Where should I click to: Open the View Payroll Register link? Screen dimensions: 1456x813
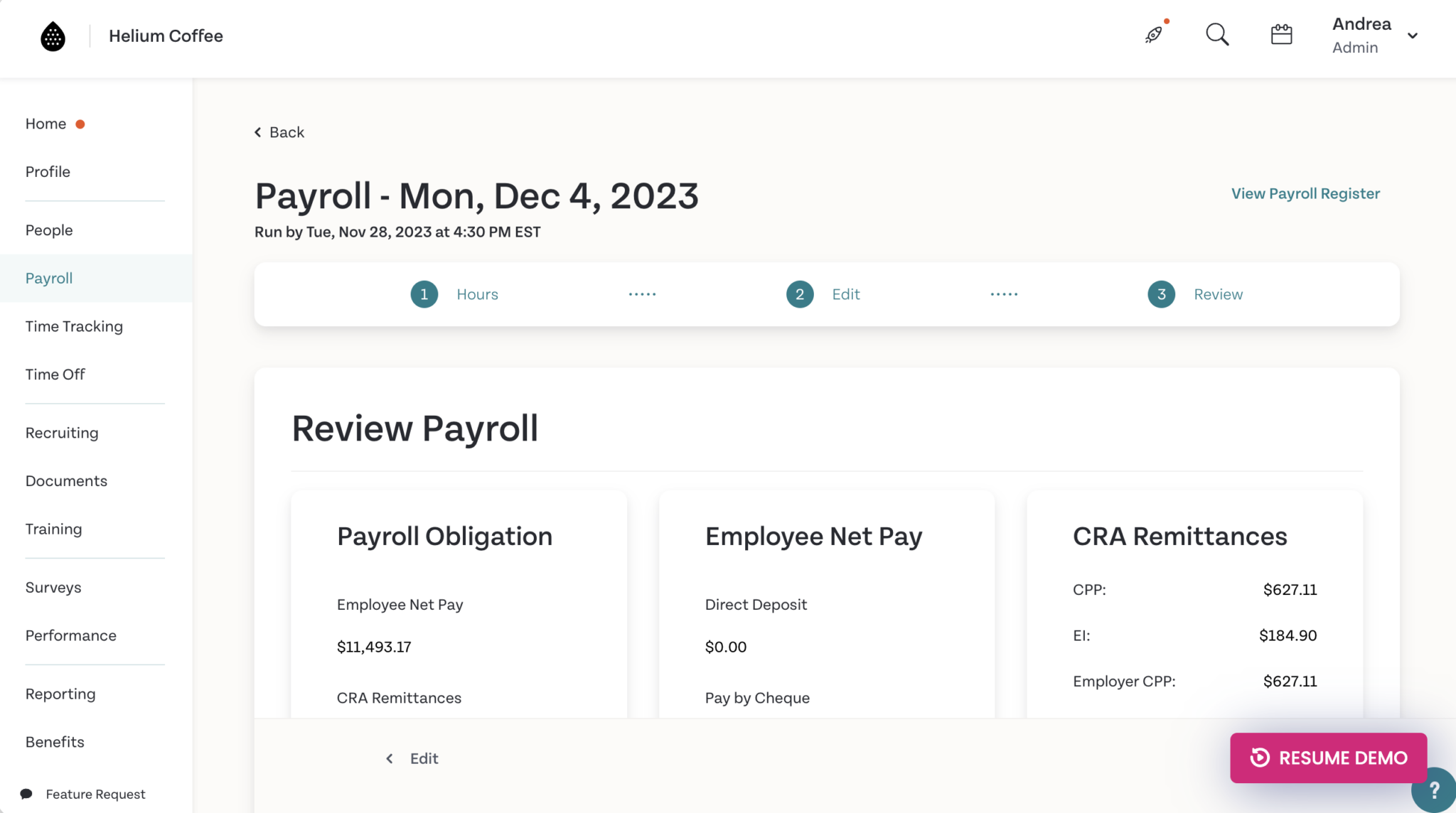(1305, 193)
